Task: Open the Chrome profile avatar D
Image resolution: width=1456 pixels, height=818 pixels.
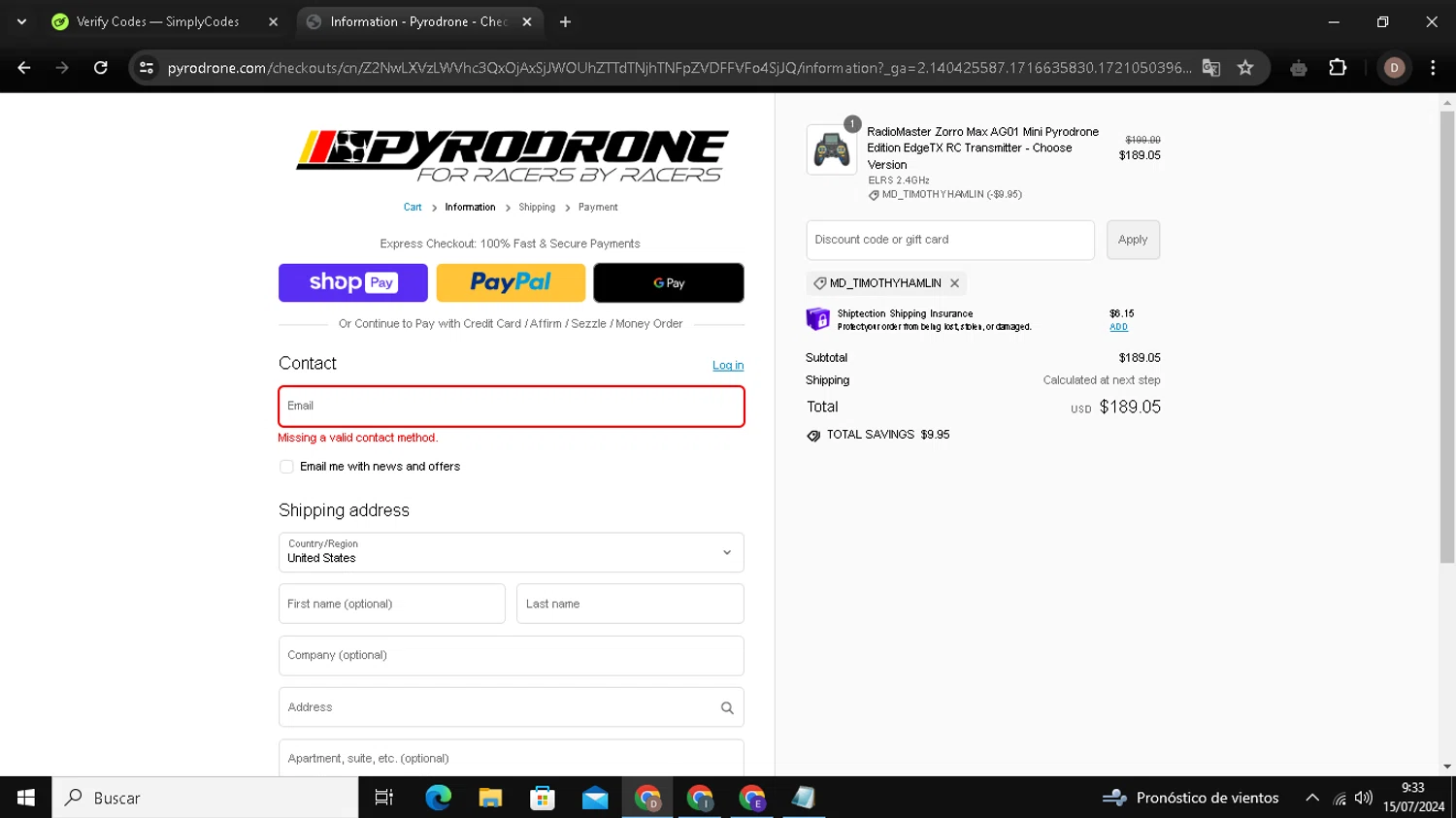Action: (x=1394, y=68)
